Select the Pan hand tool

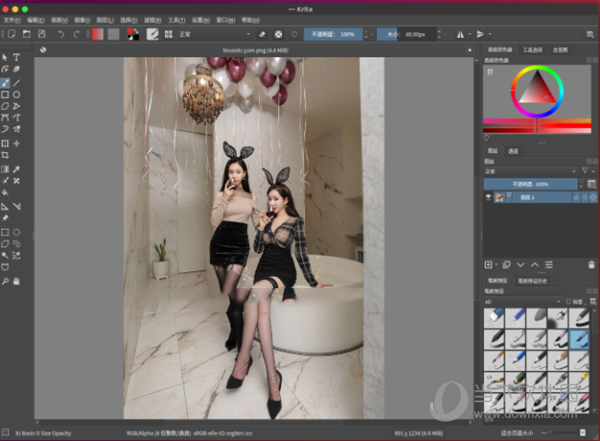16,281
